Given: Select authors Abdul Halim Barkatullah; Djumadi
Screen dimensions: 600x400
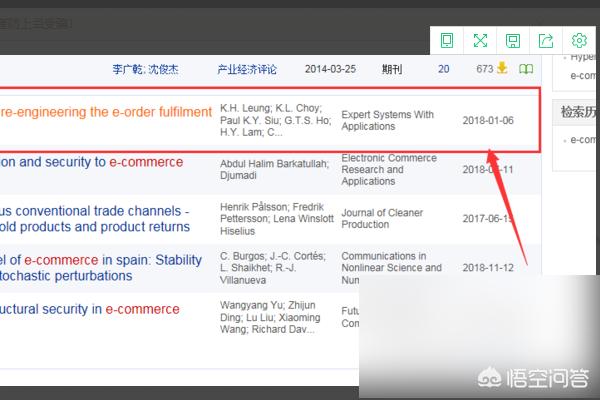Looking at the screenshot, I should [274, 170].
